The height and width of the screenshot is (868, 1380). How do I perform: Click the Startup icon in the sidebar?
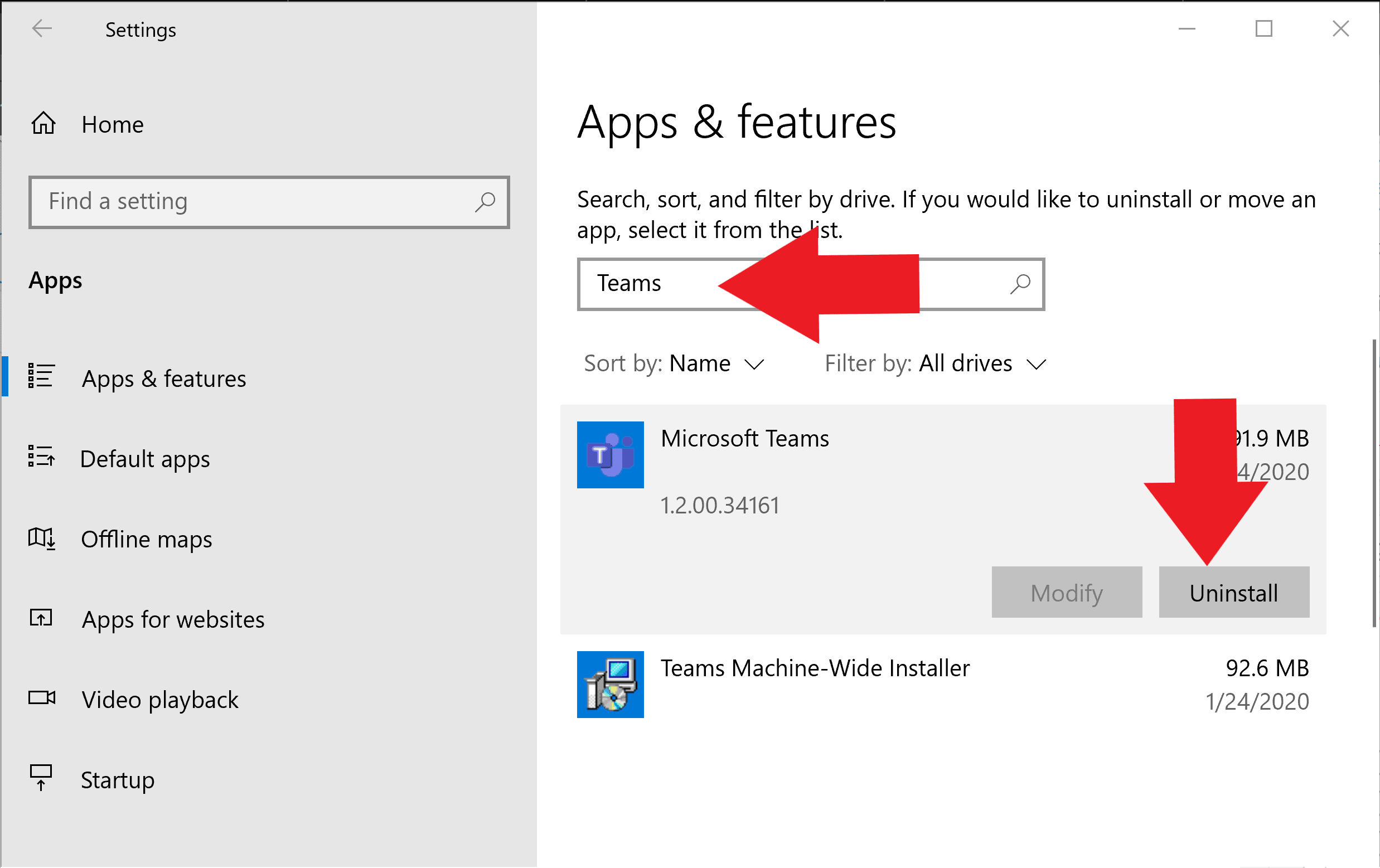coord(41,779)
